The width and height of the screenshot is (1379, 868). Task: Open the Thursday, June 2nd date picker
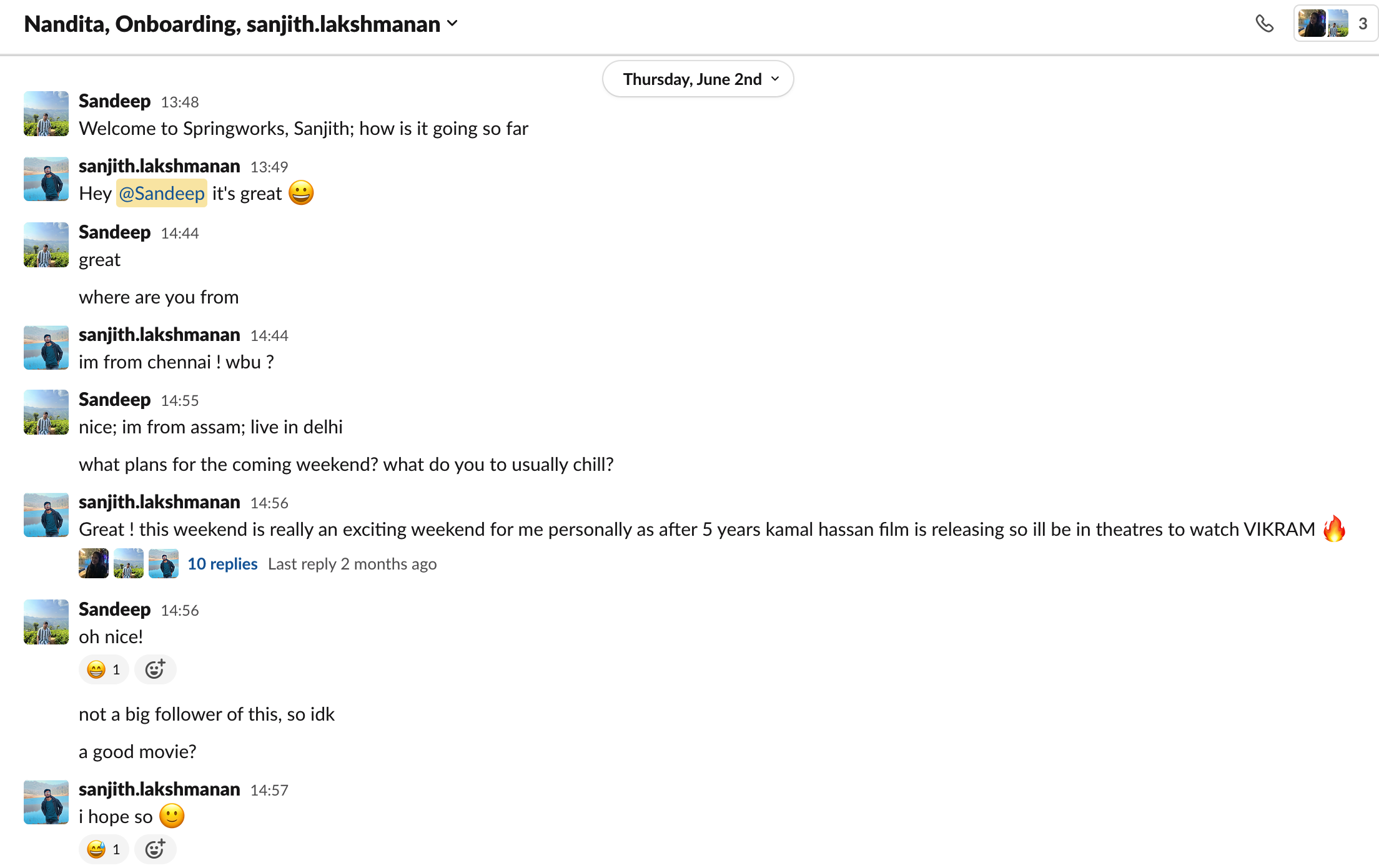698,79
